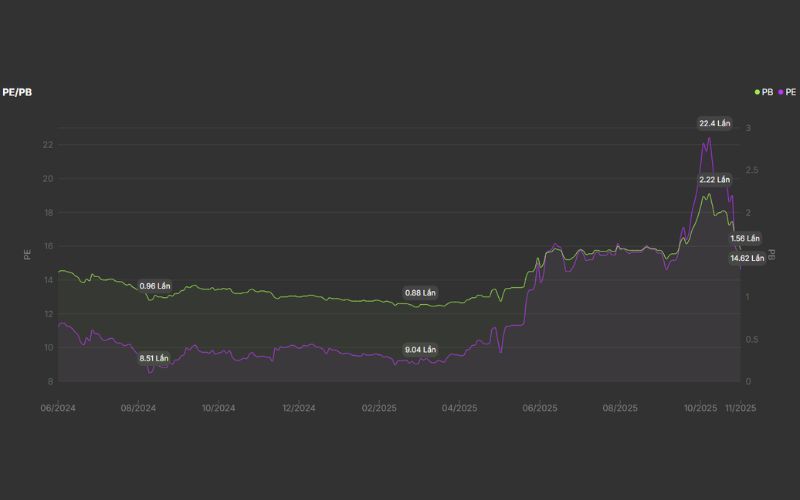
Task: Select the 0.96 Lần data label
Action: tap(155, 286)
